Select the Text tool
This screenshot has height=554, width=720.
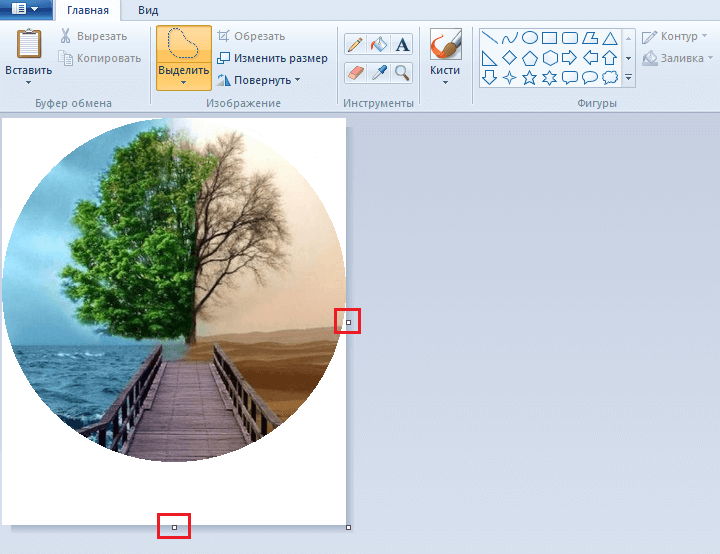[x=402, y=44]
